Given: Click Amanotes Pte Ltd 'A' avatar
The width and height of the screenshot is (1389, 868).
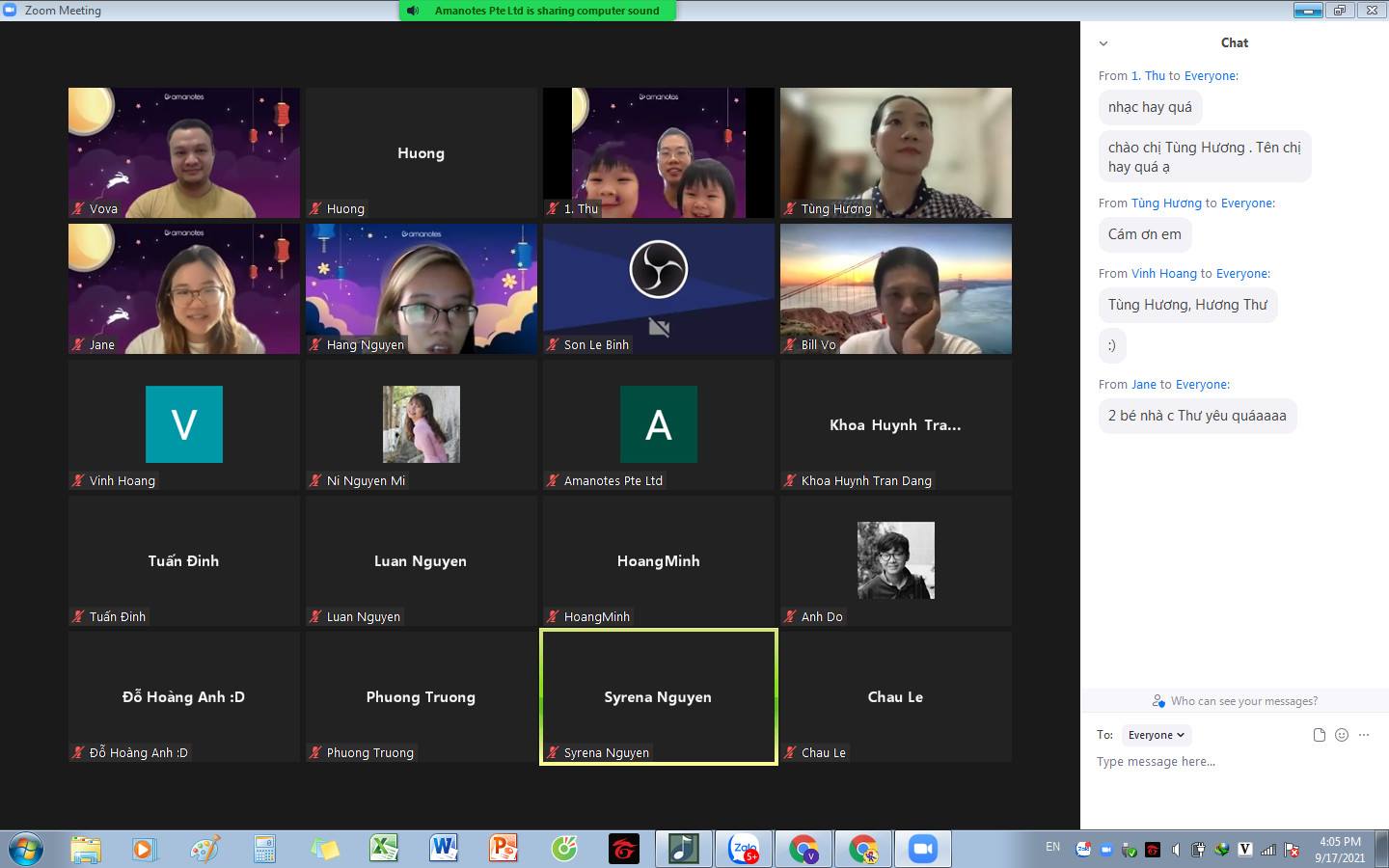Looking at the screenshot, I should point(659,424).
